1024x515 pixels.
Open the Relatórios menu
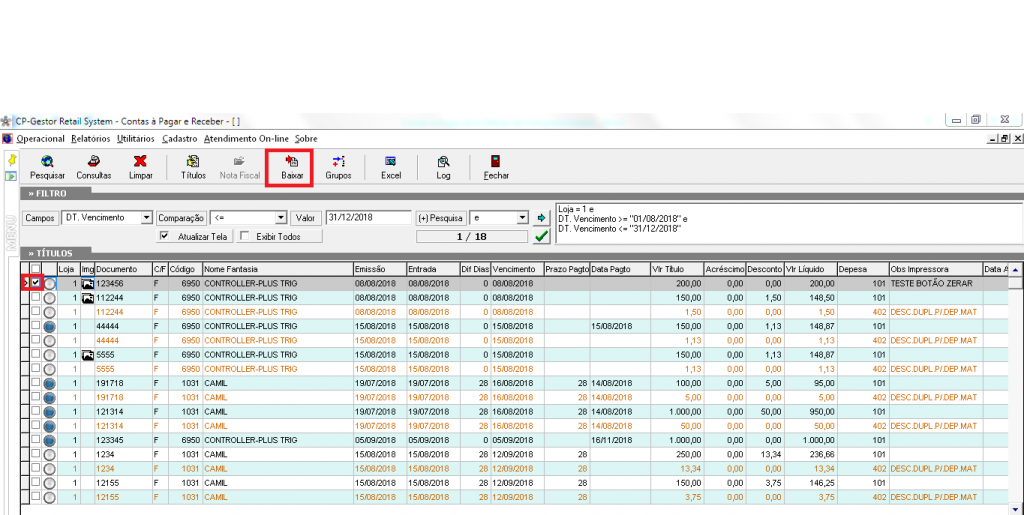coord(91,139)
